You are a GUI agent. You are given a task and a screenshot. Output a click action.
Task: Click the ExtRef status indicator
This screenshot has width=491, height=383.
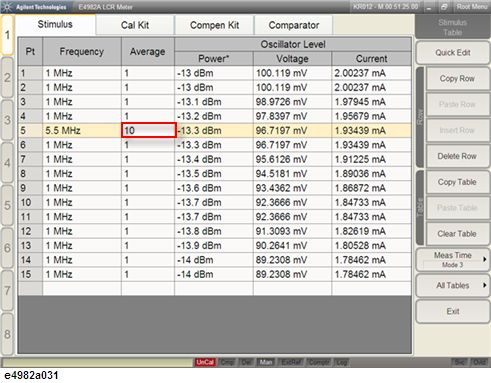click(292, 362)
